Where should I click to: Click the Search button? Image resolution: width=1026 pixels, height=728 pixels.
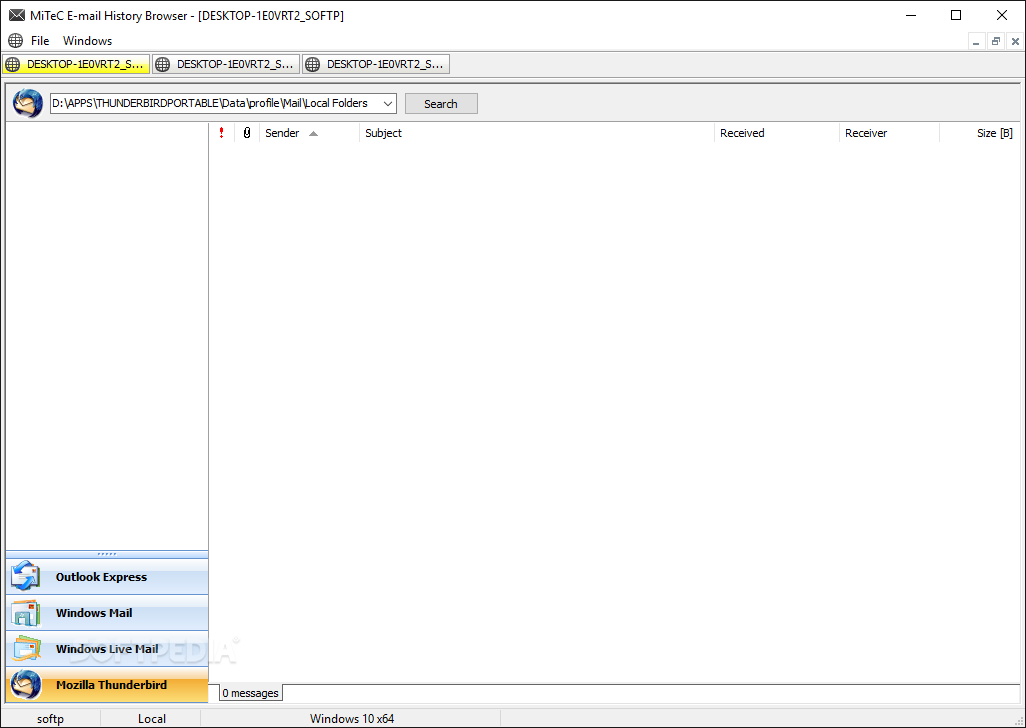[441, 103]
